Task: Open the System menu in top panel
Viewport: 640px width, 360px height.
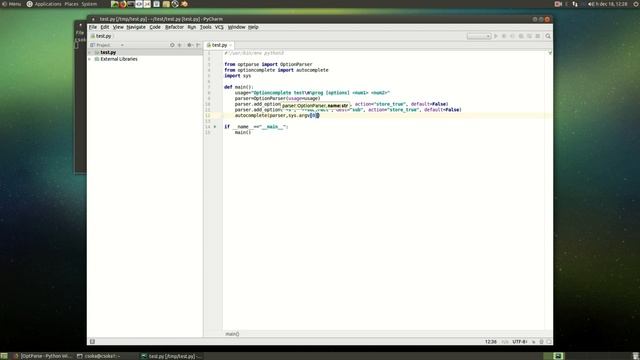Action: pos(89,4)
